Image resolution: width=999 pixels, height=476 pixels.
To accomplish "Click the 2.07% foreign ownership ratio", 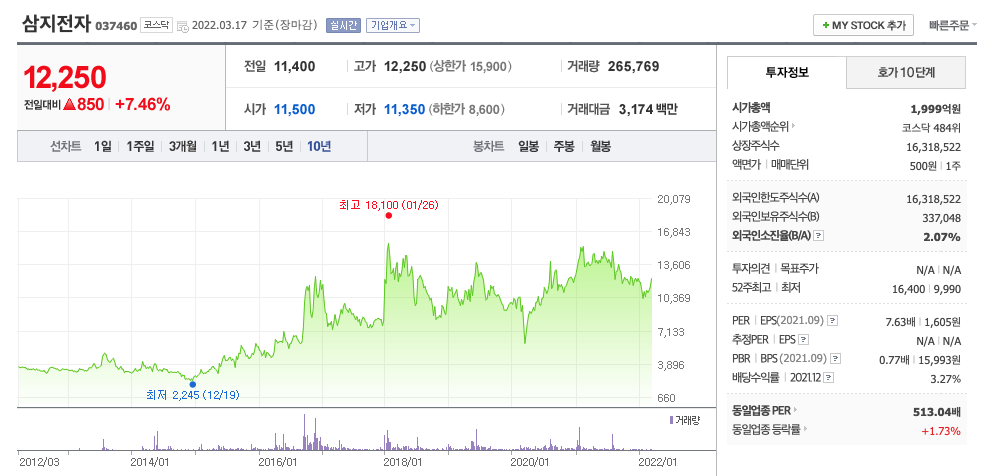I will point(944,237).
